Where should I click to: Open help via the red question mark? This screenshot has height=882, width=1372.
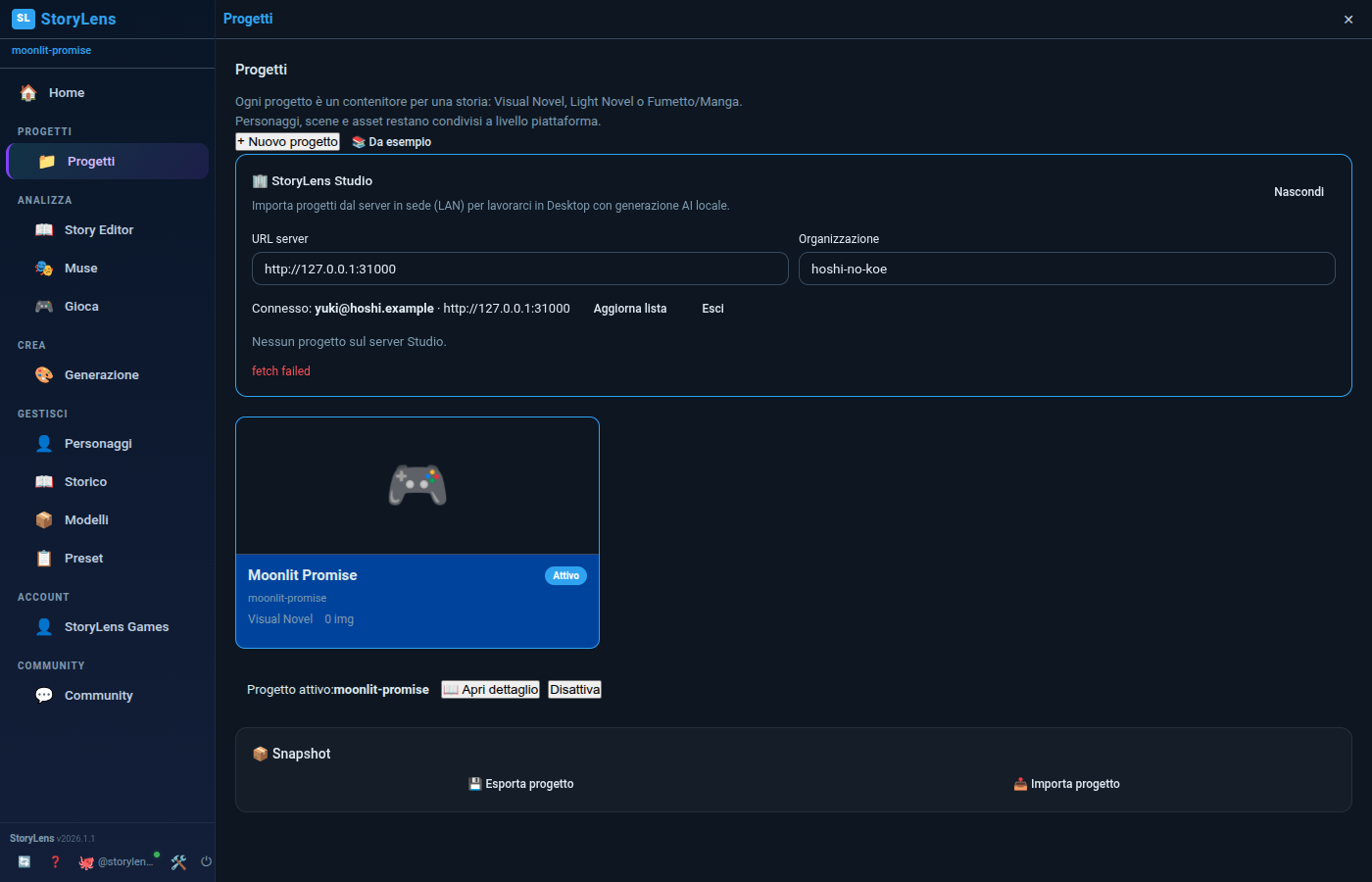tap(55, 861)
